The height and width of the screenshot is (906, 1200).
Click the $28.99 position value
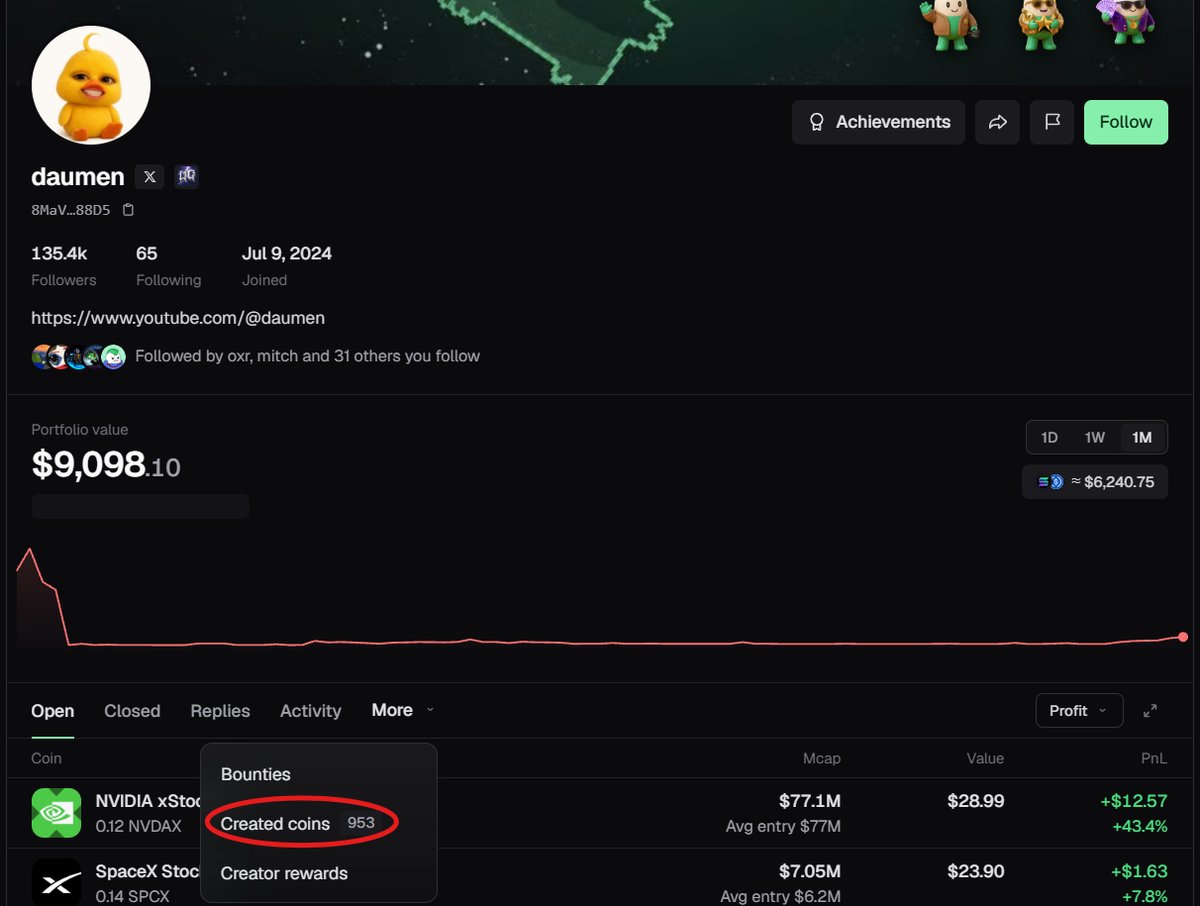click(x=975, y=801)
